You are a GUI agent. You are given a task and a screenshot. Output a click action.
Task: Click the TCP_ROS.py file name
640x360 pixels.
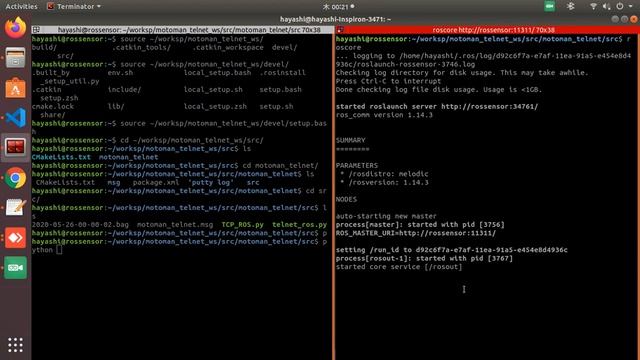coord(242,224)
